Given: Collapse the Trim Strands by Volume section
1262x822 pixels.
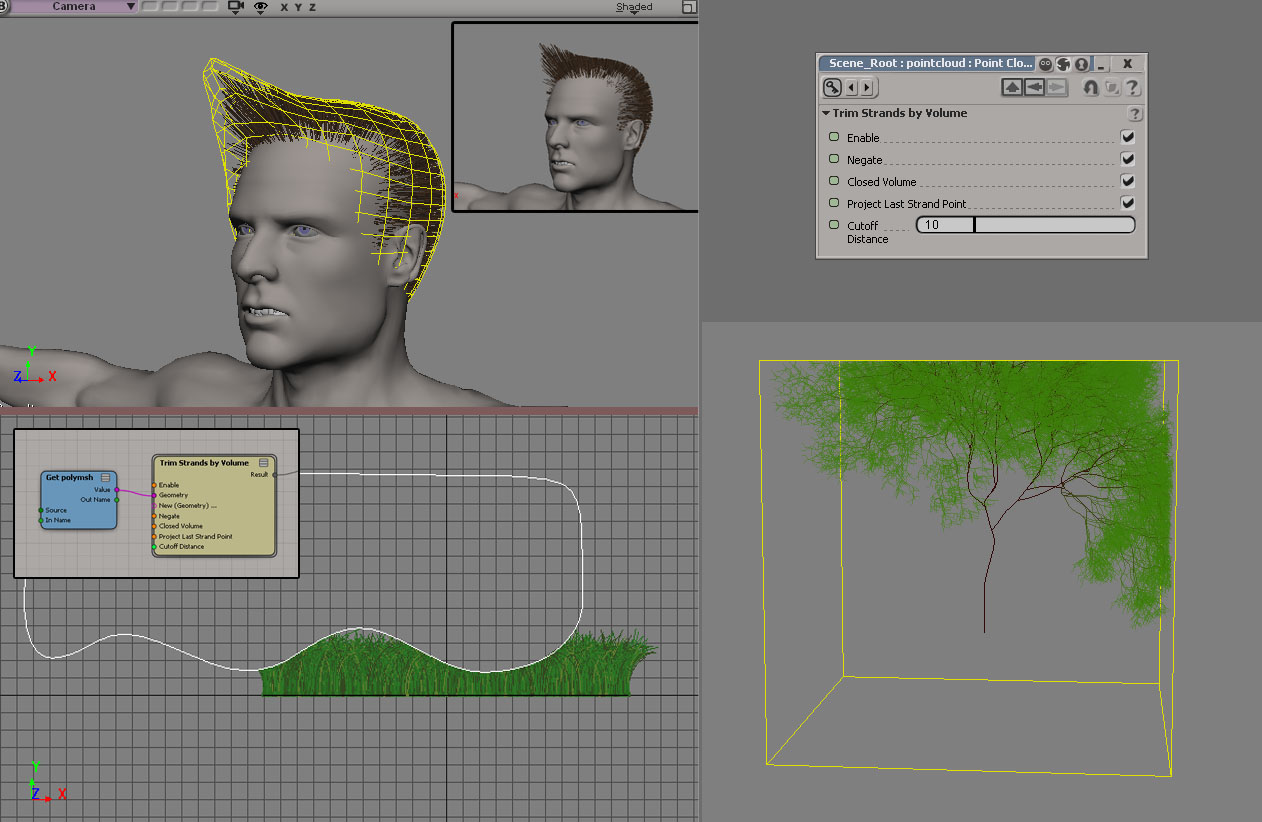Looking at the screenshot, I should click(x=826, y=114).
